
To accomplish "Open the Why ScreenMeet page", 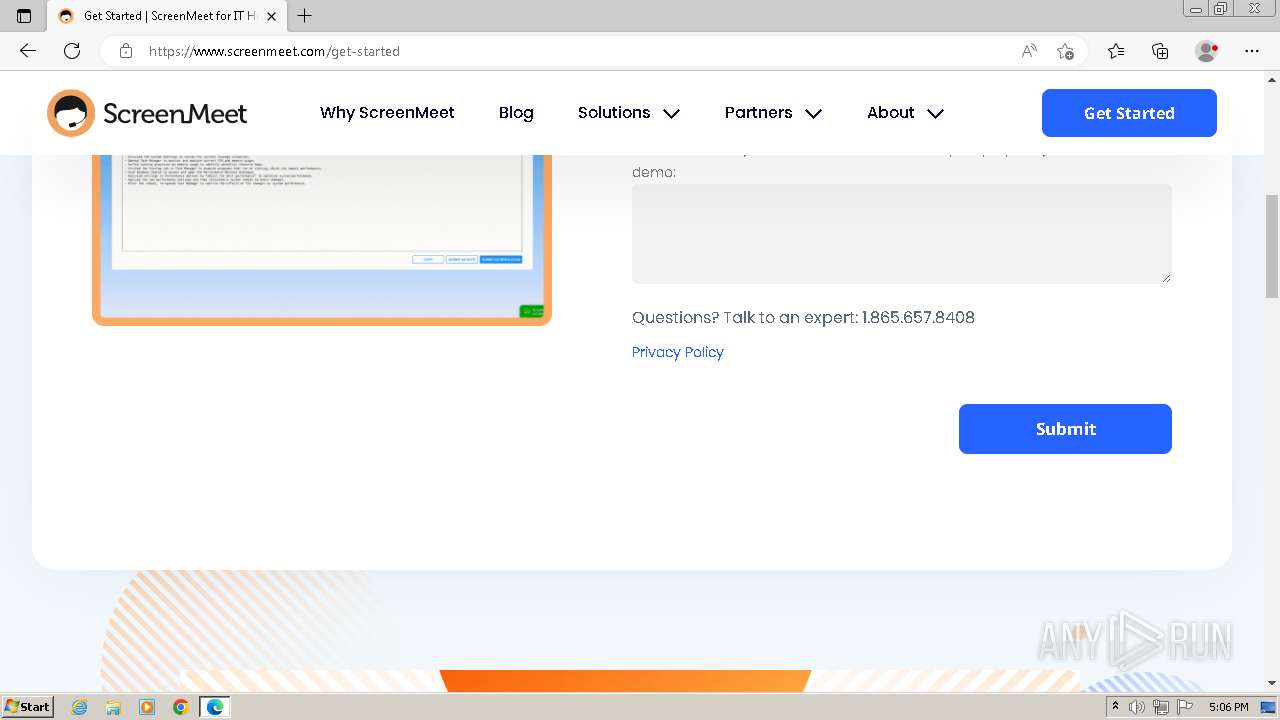I will [x=387, y=113].
